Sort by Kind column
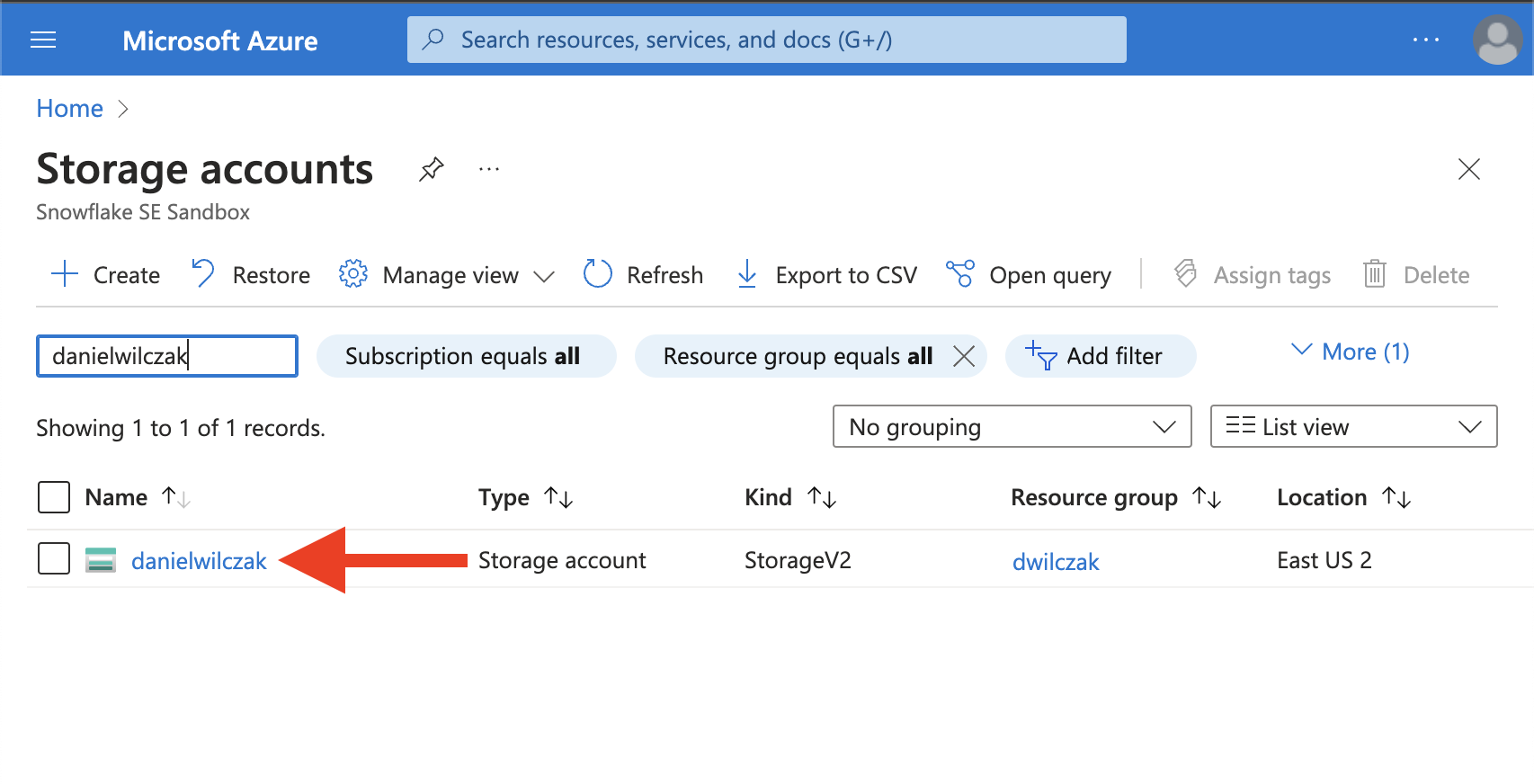 (x=790, y=497)
